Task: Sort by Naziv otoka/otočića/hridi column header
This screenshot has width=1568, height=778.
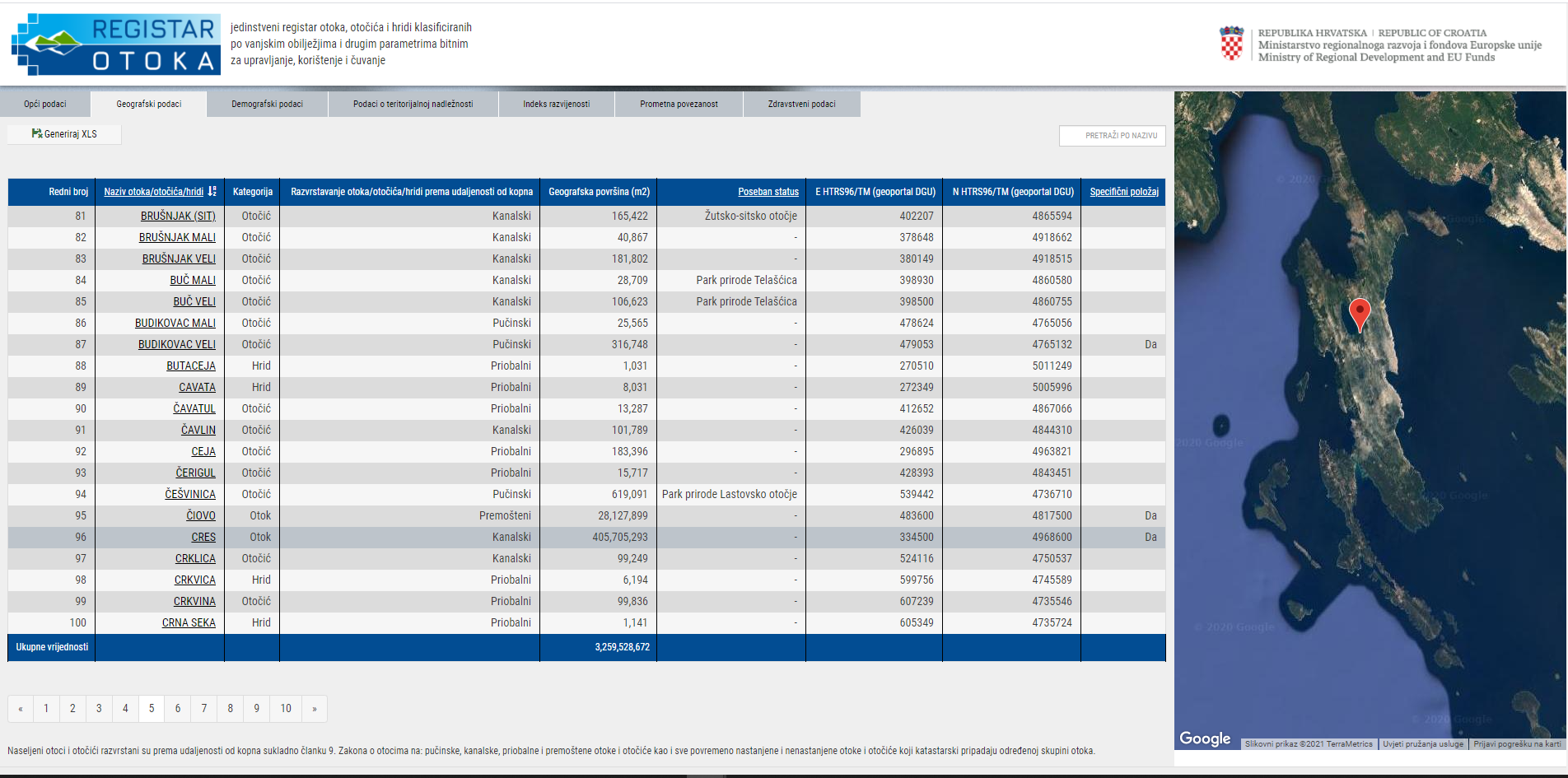Action: coord(154,192)
